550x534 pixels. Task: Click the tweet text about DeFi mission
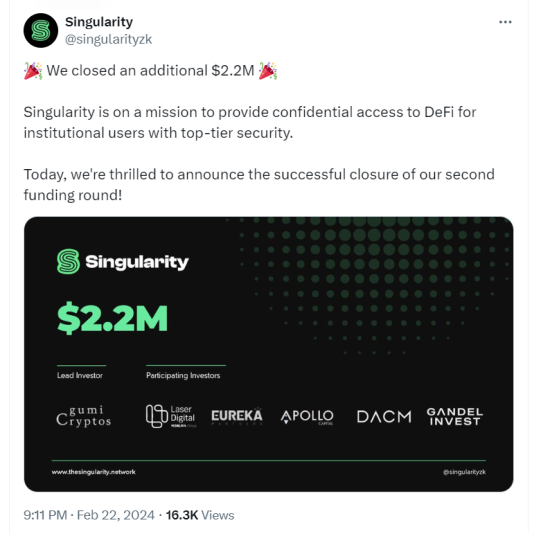(x=250, y=122)
